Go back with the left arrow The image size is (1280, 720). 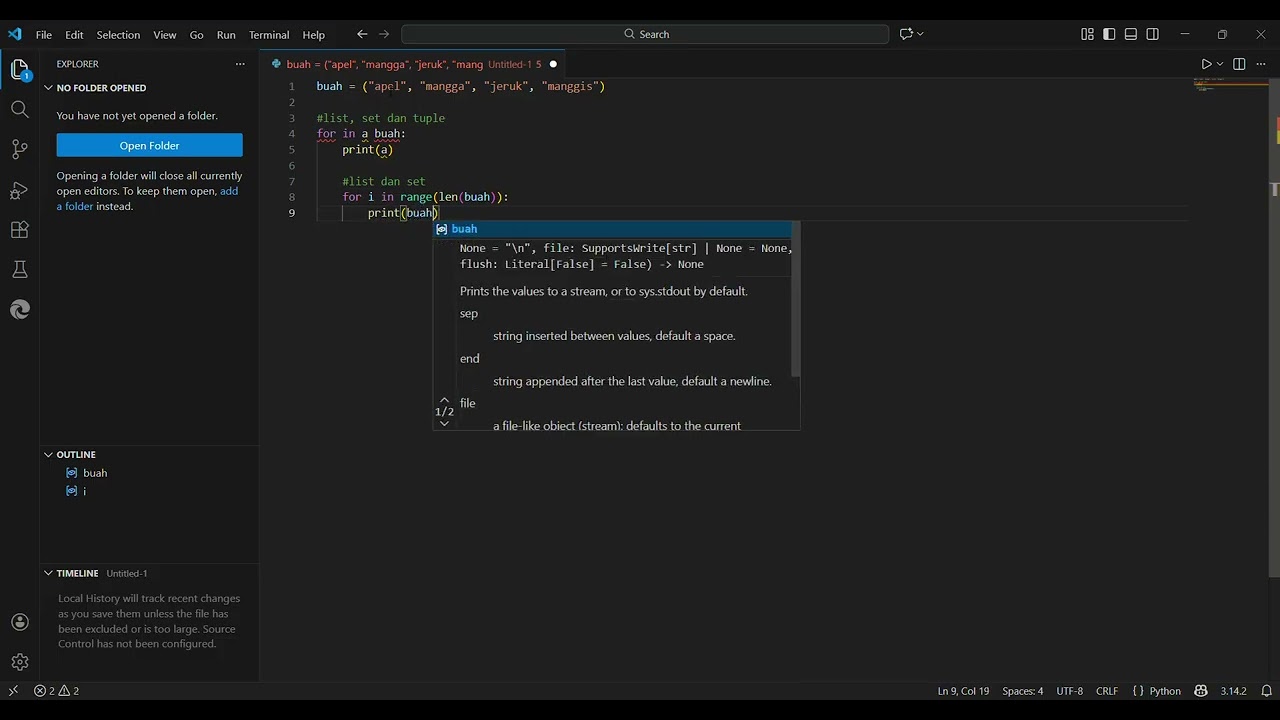point(362,34)
